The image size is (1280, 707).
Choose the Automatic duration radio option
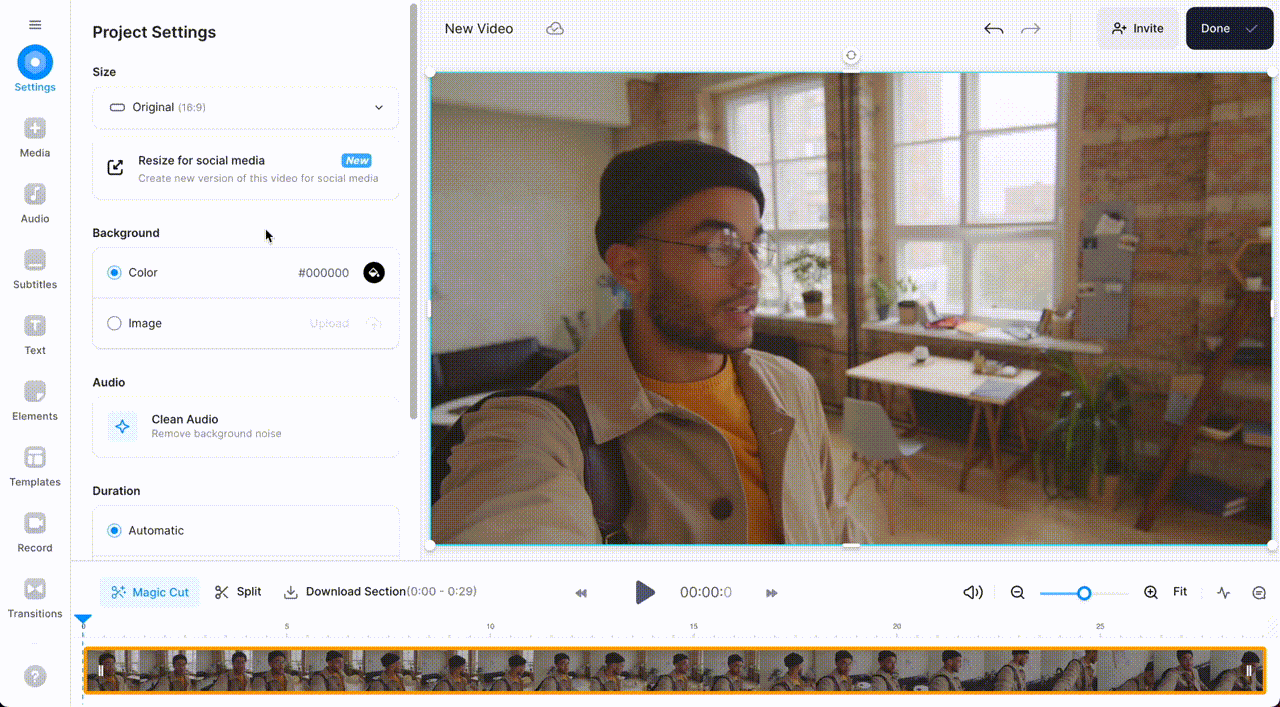[114, 531]
